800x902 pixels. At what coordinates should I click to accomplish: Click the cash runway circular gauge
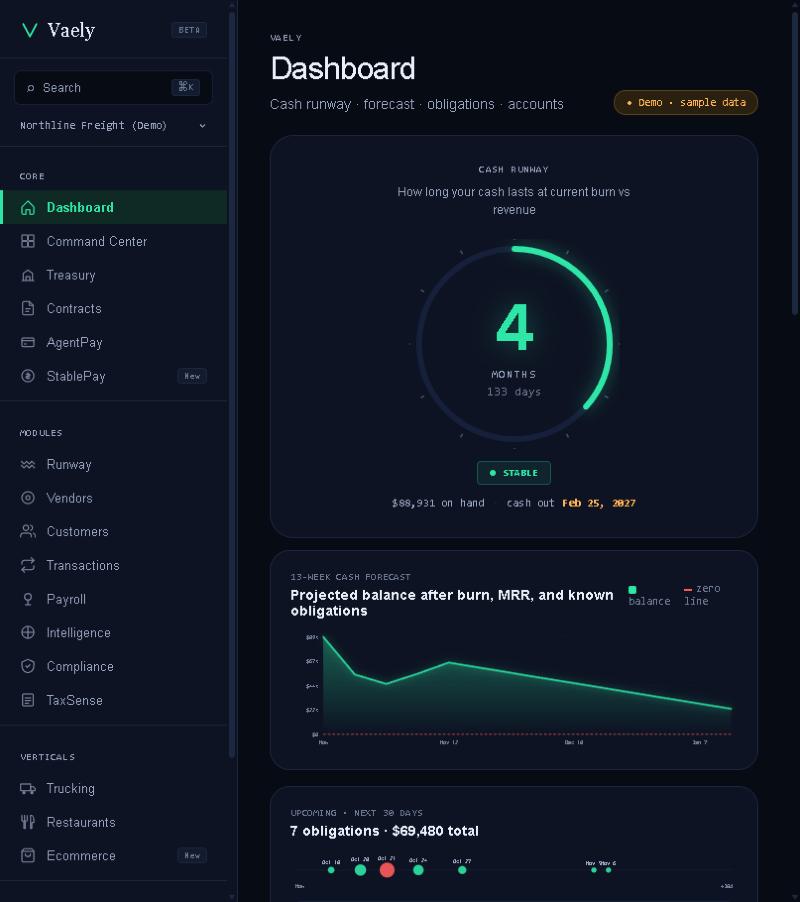click(x=514, y=344)
